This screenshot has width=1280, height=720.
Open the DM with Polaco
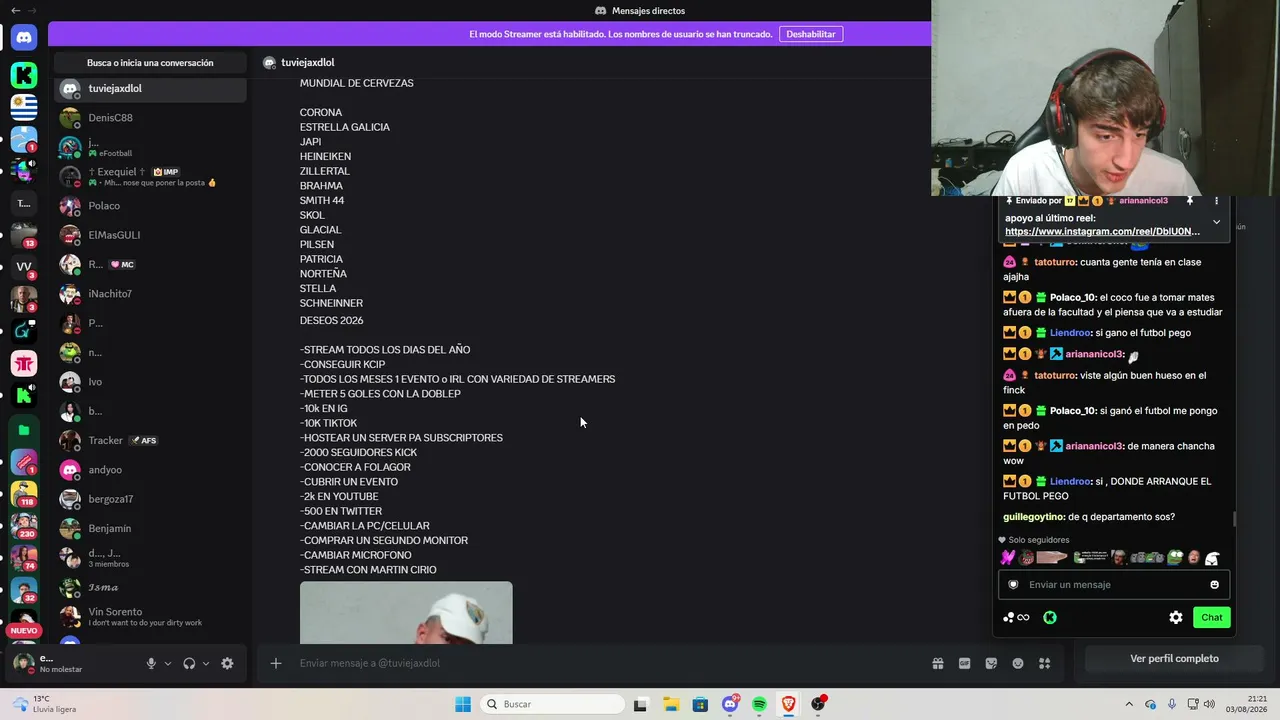click(x=150, y=206)
